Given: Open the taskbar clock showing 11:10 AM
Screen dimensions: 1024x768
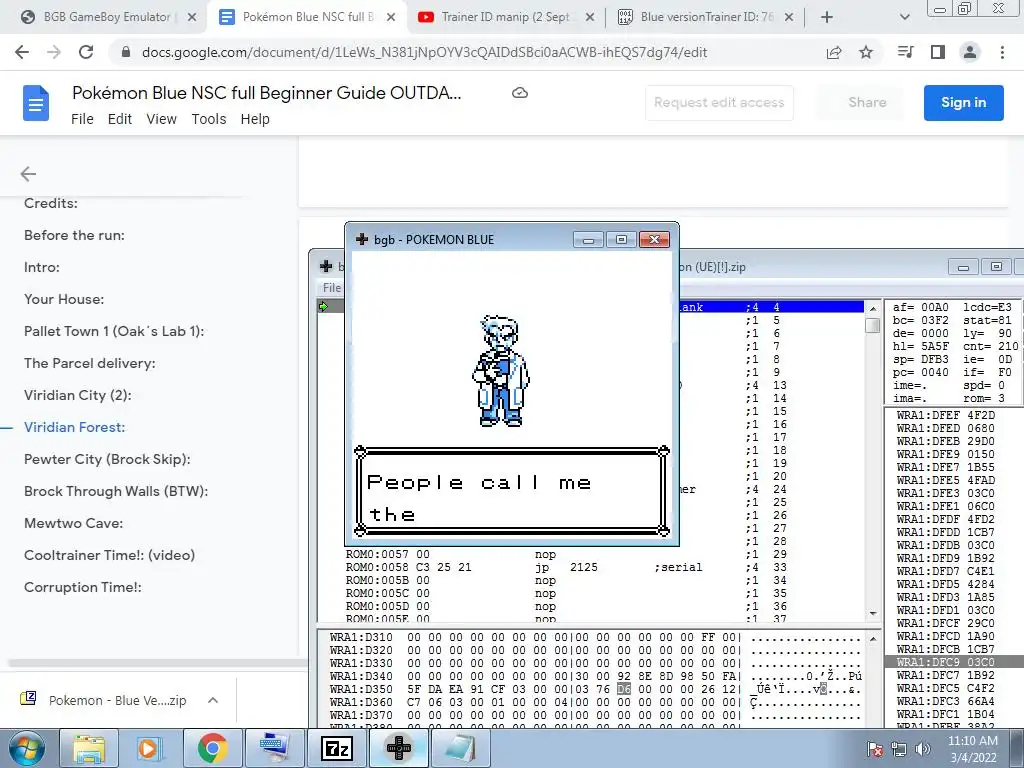Looking at the screenshot, I should click(x=973, y=748).
